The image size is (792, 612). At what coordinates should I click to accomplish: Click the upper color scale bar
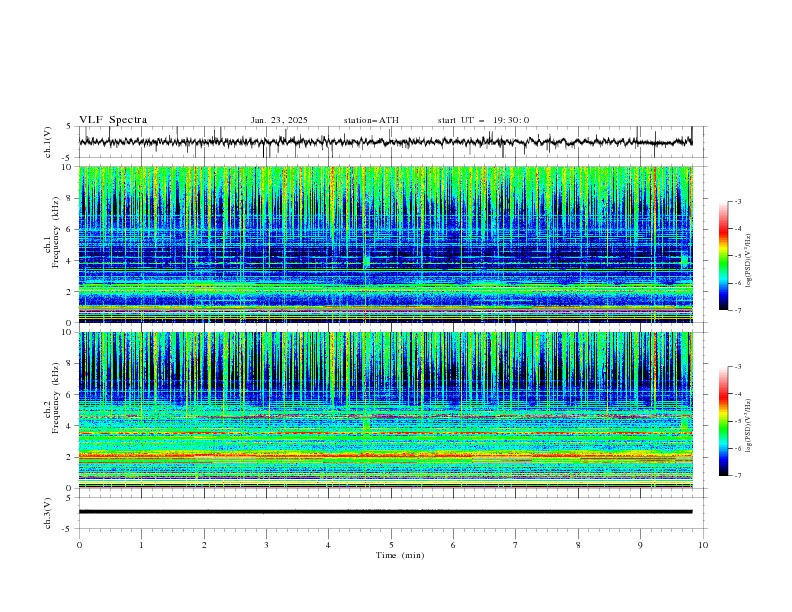pos(723,256)
